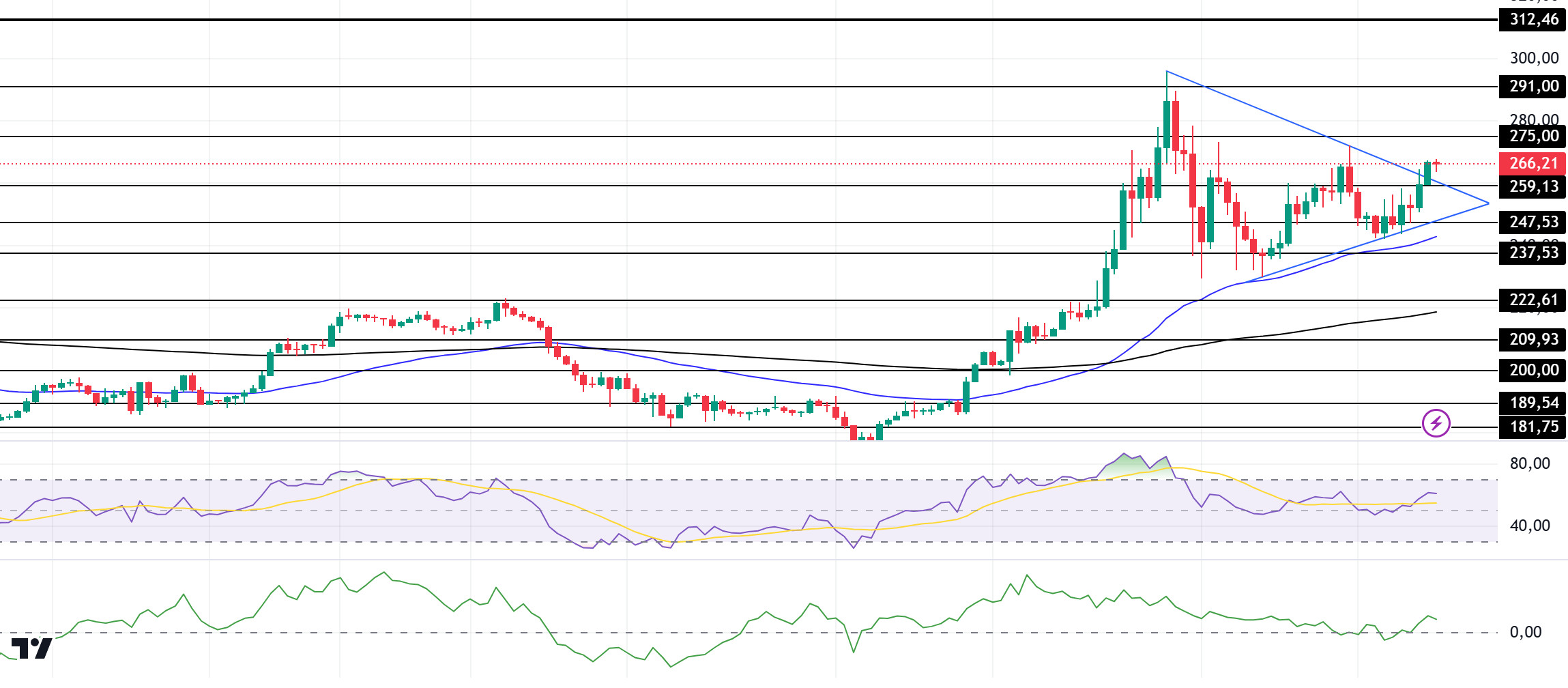
Task: Click the RSI 40,00 axis value
Action: point(1530,526)
